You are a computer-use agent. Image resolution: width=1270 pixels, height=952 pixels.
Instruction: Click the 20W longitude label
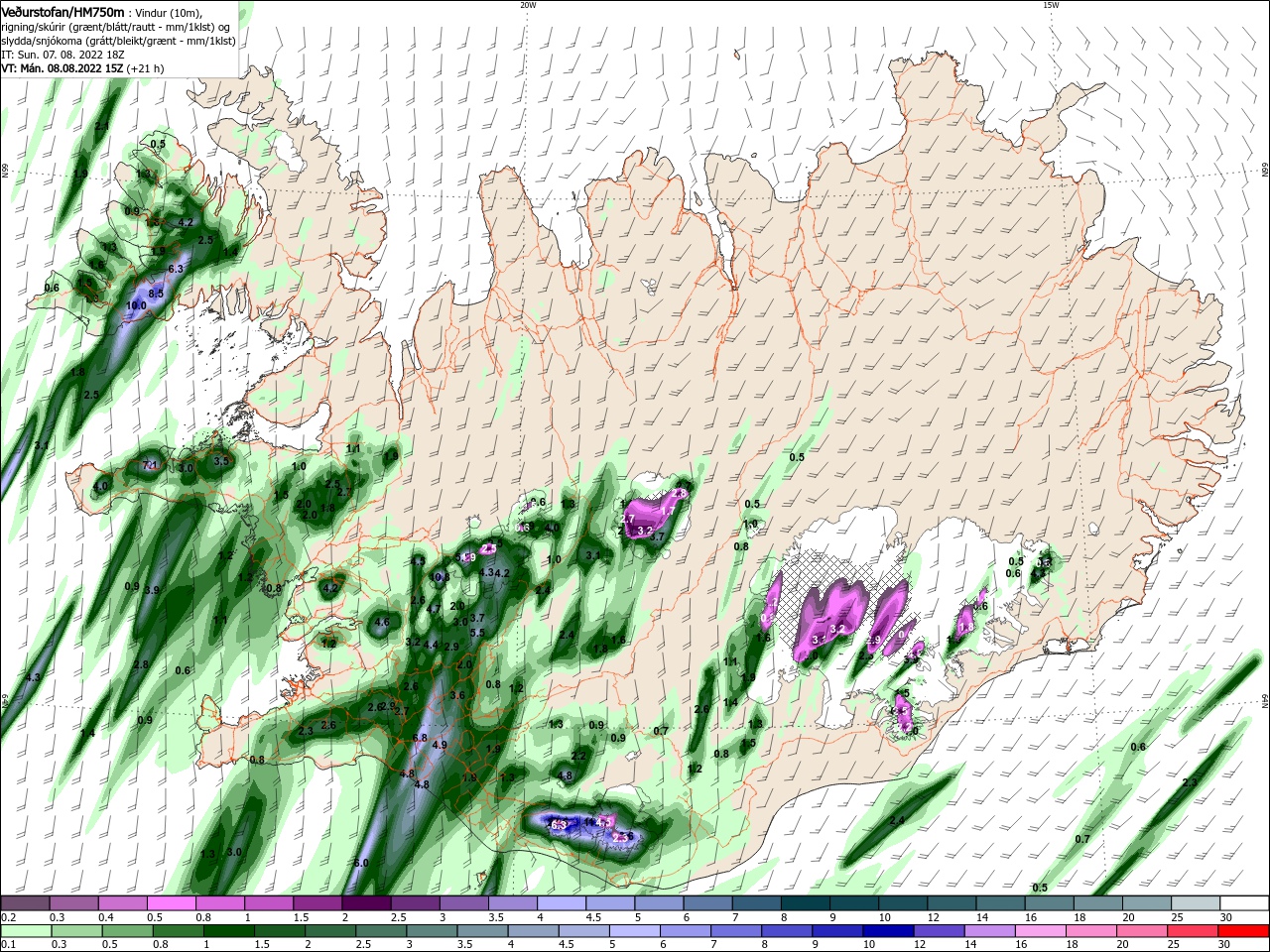click(x=528, y=5)
